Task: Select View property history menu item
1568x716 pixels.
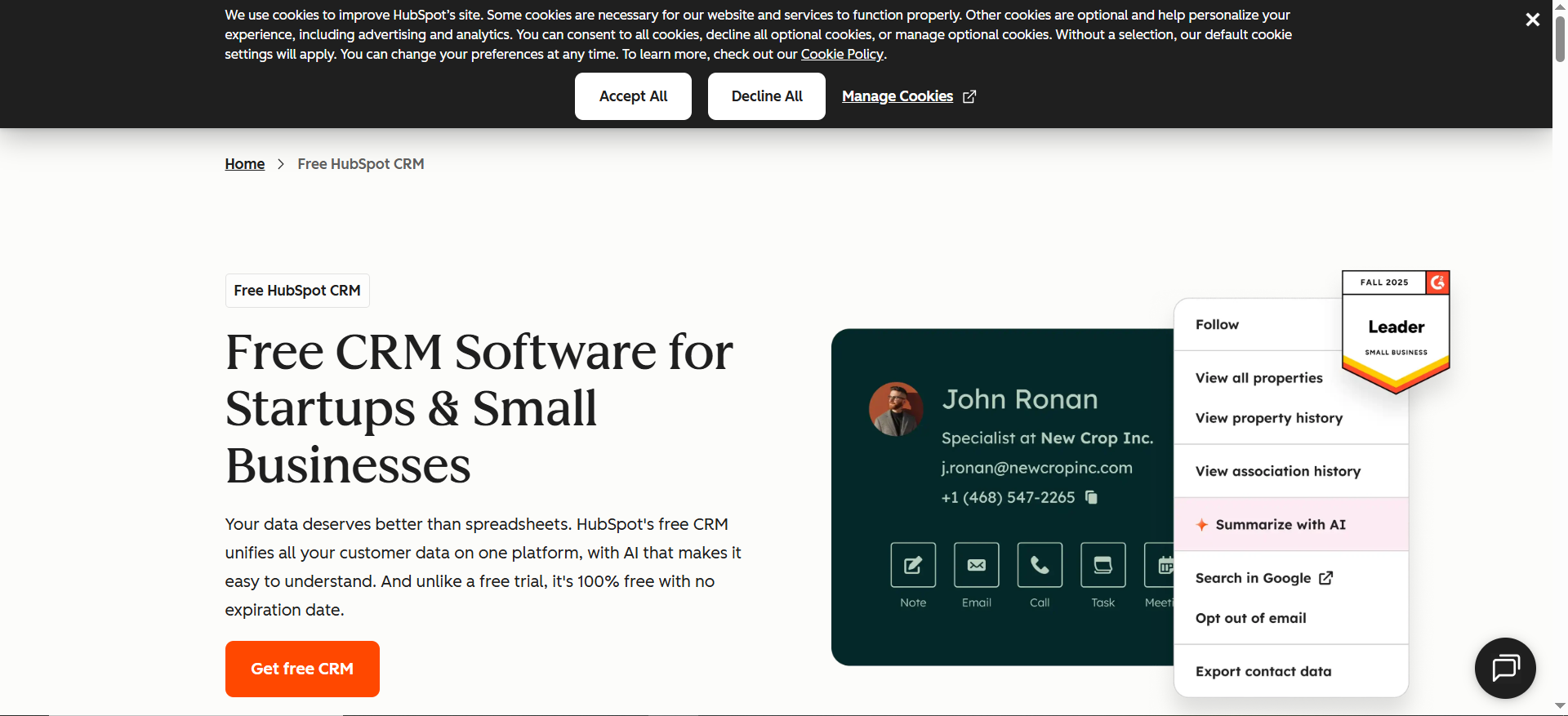Action: click(1268, 418)
